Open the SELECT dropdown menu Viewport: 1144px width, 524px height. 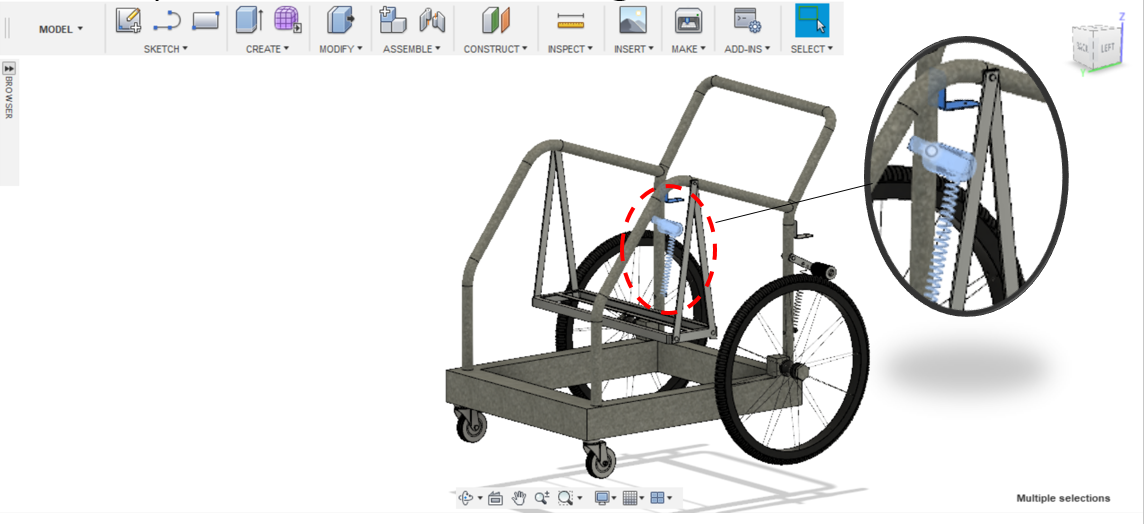[811, 49]
